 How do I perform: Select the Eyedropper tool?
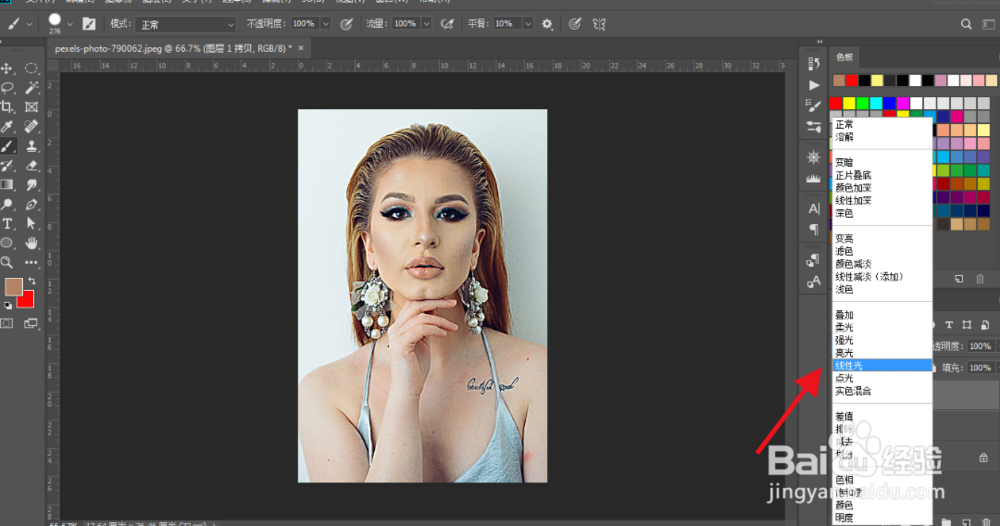[x=7, y=126]
